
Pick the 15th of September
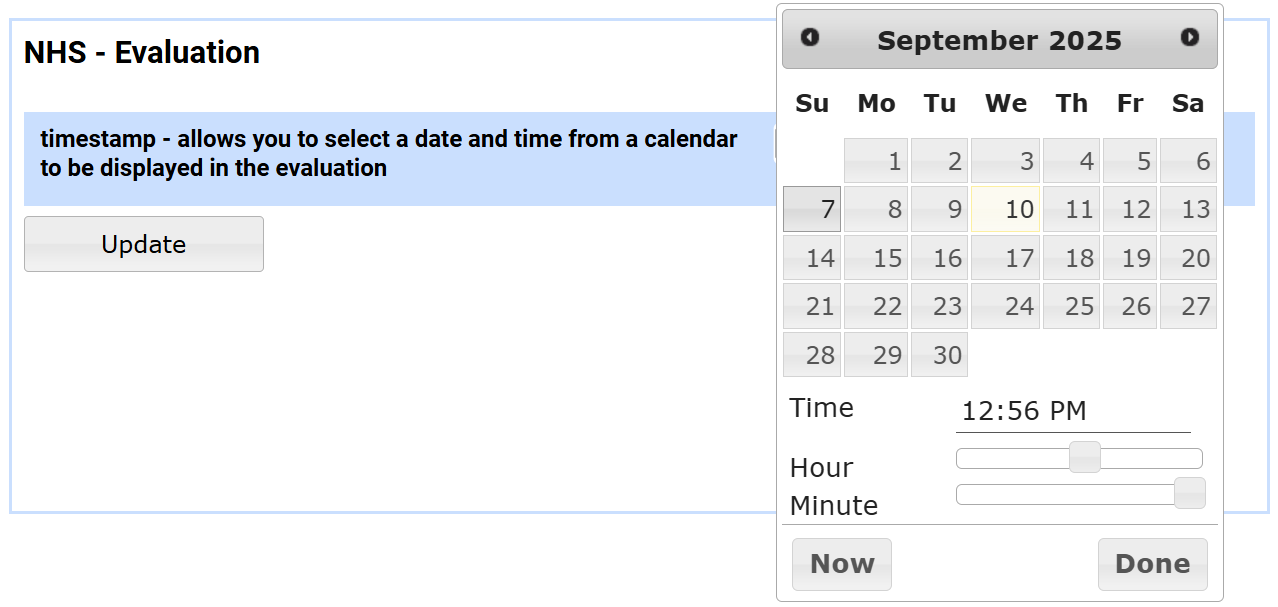click(x=876, y=258)
